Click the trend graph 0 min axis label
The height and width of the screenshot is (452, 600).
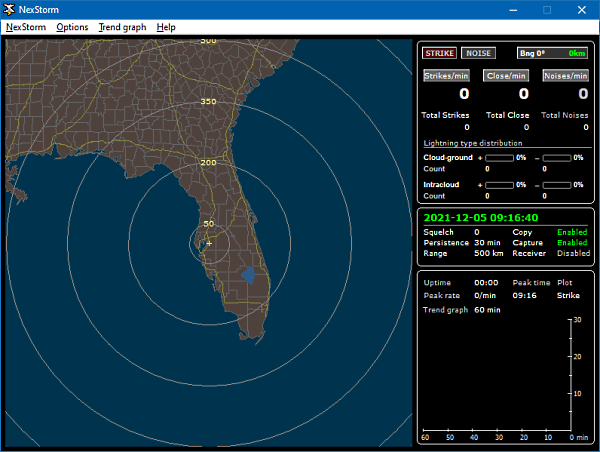tap(579, 437)
